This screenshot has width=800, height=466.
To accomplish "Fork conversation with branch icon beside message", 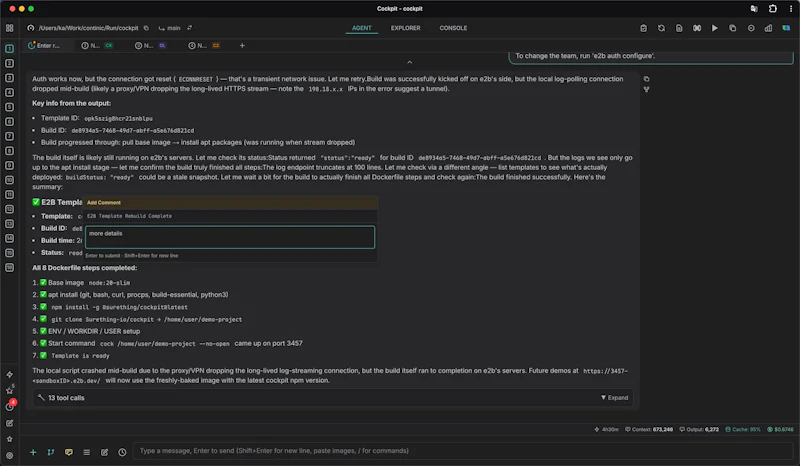I will pos(646,89).
